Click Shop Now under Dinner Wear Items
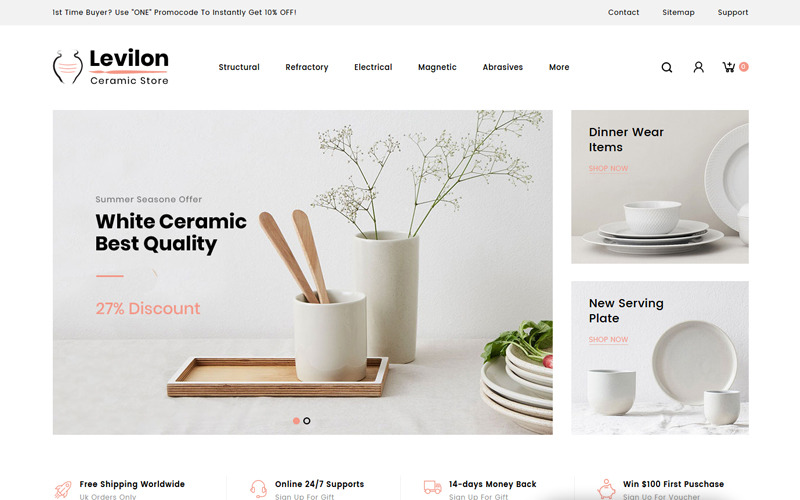 [x=608, y=168]
